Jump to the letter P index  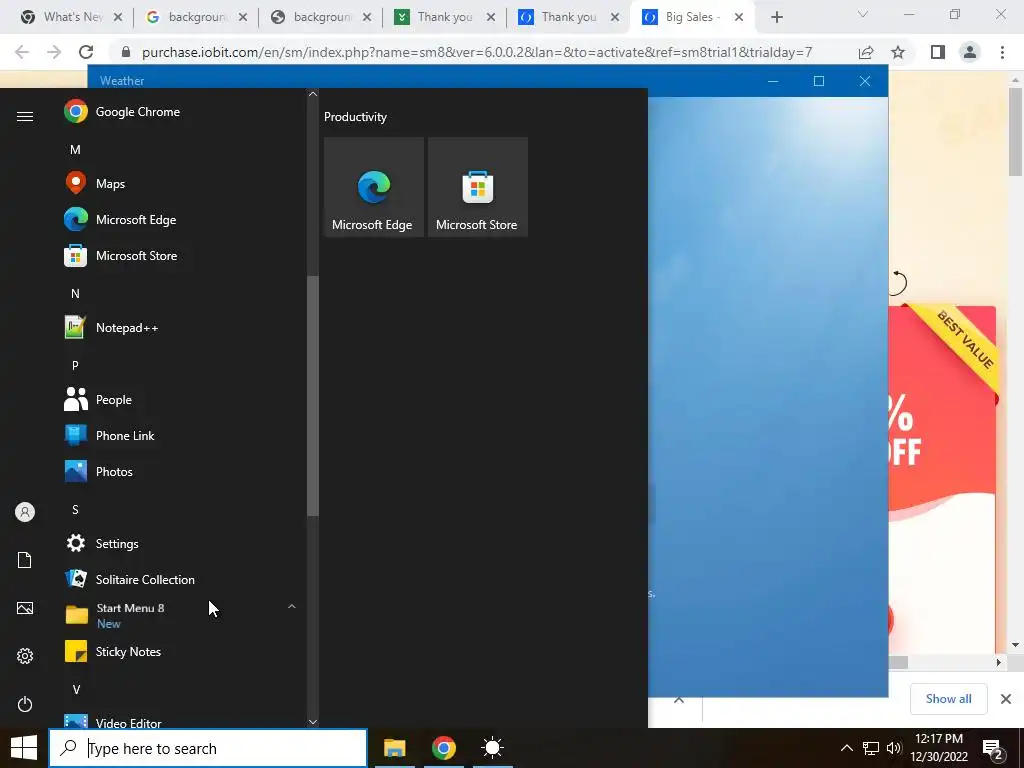[x=75, y=366]
